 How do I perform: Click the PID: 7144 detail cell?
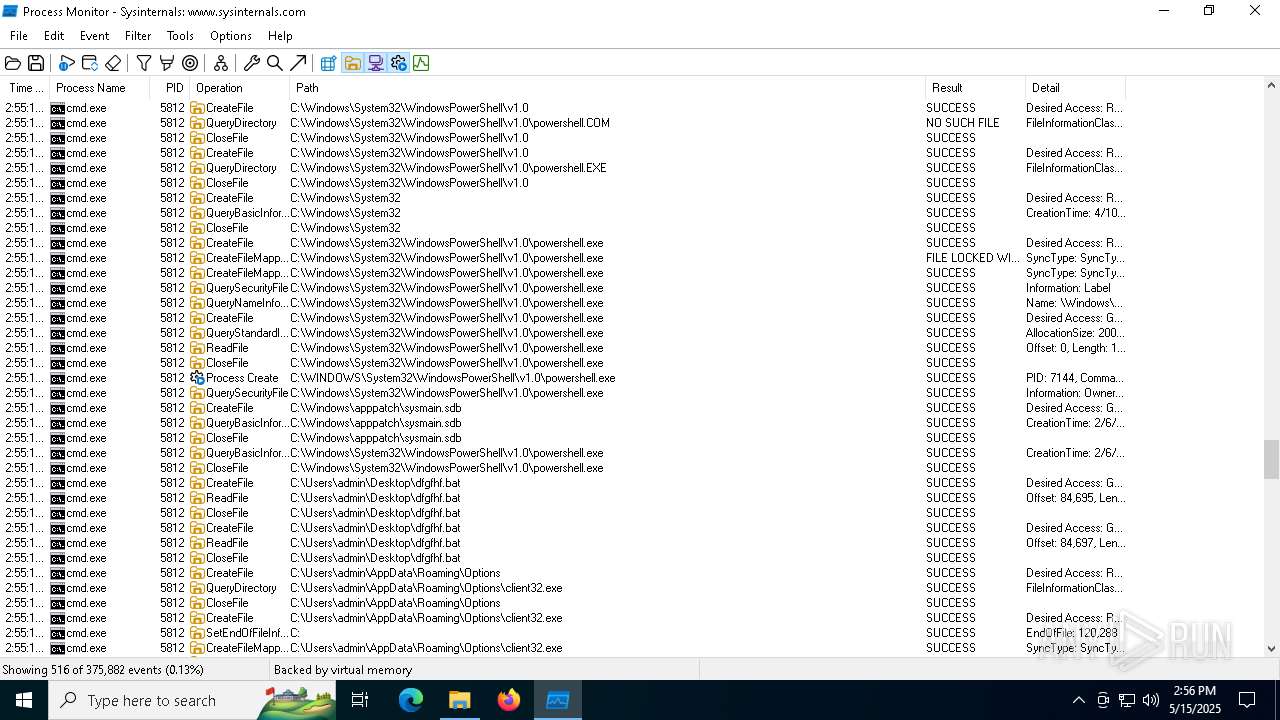pos(1074,378)
